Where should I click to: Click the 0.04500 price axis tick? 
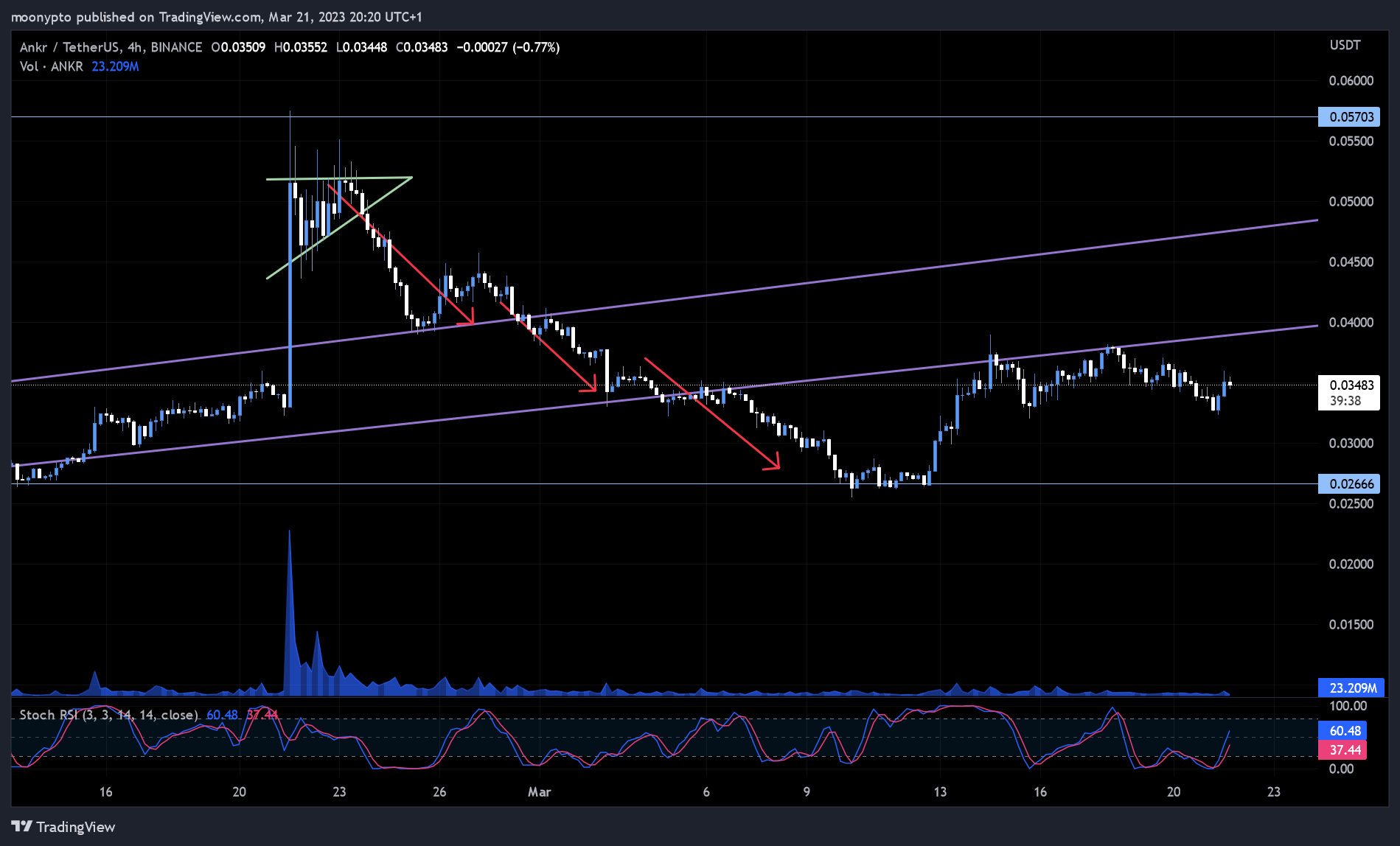coord(1351,262)
